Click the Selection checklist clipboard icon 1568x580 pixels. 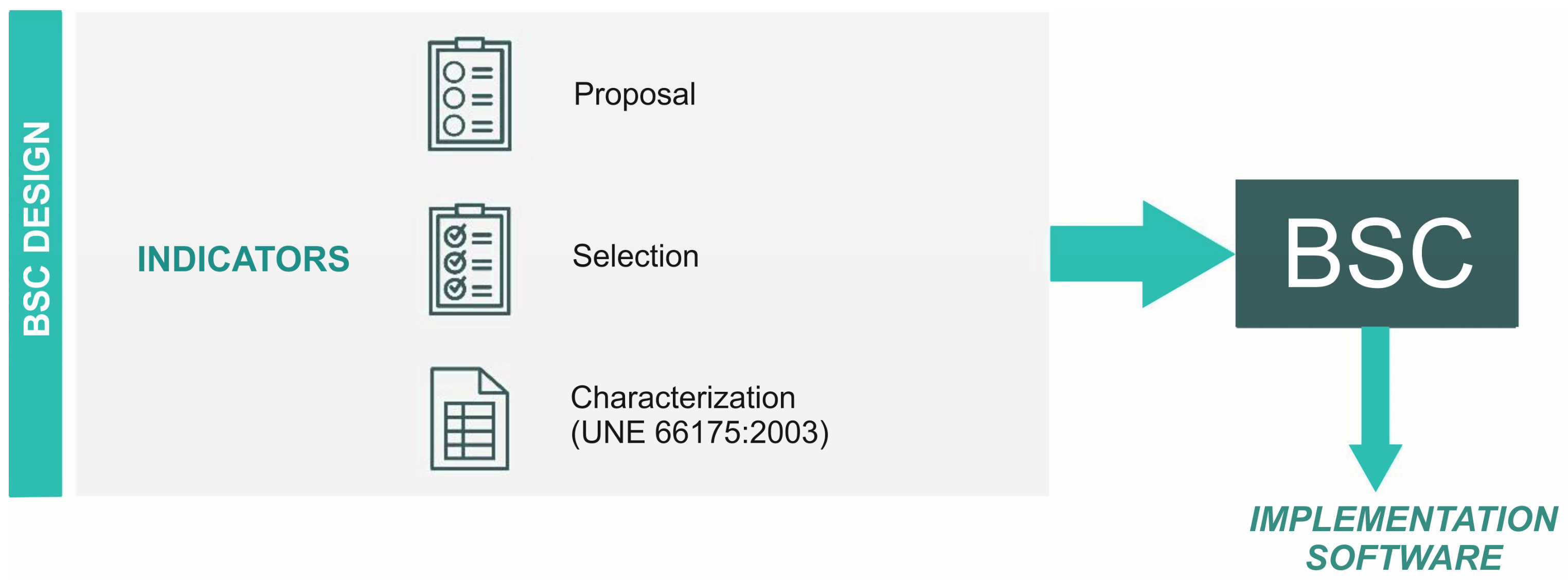pos(469,260)
